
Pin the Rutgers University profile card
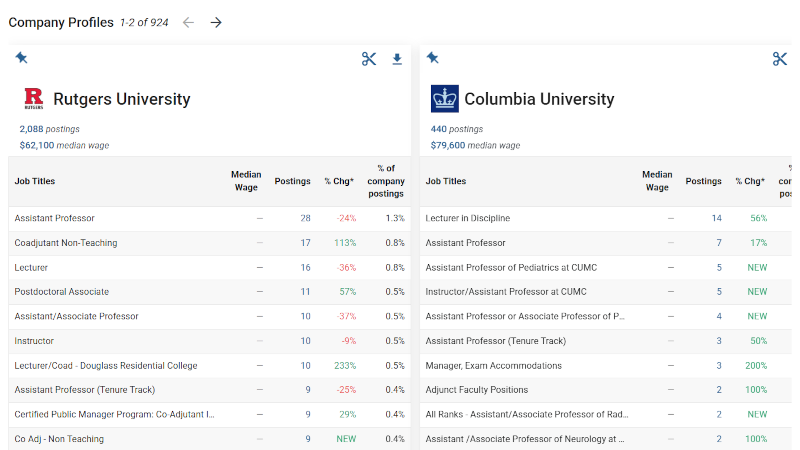click(21, 58)
